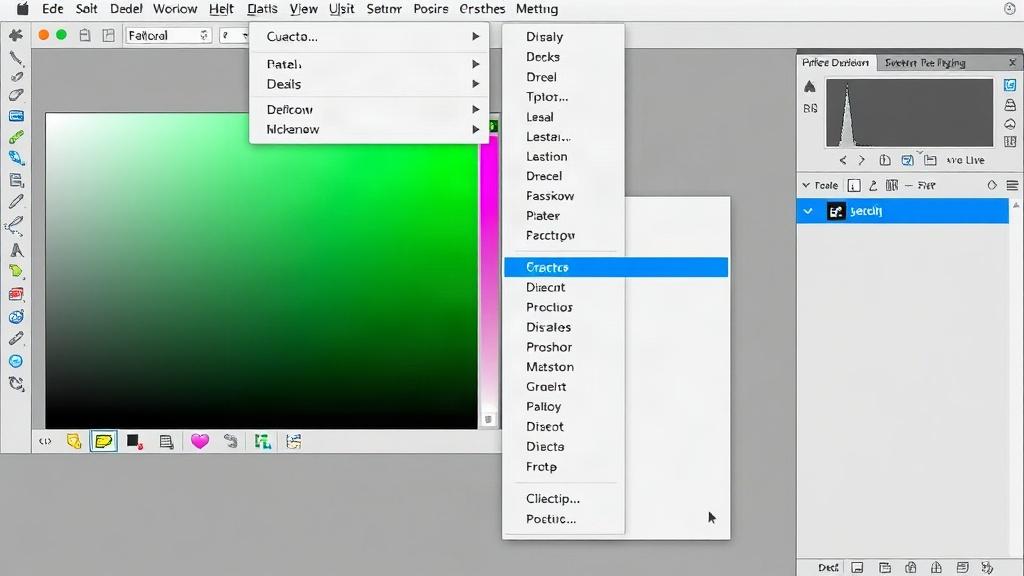The image size is (1024, 576).
Task: Click the left arrow button below the histogram
Action: point(842,160)
